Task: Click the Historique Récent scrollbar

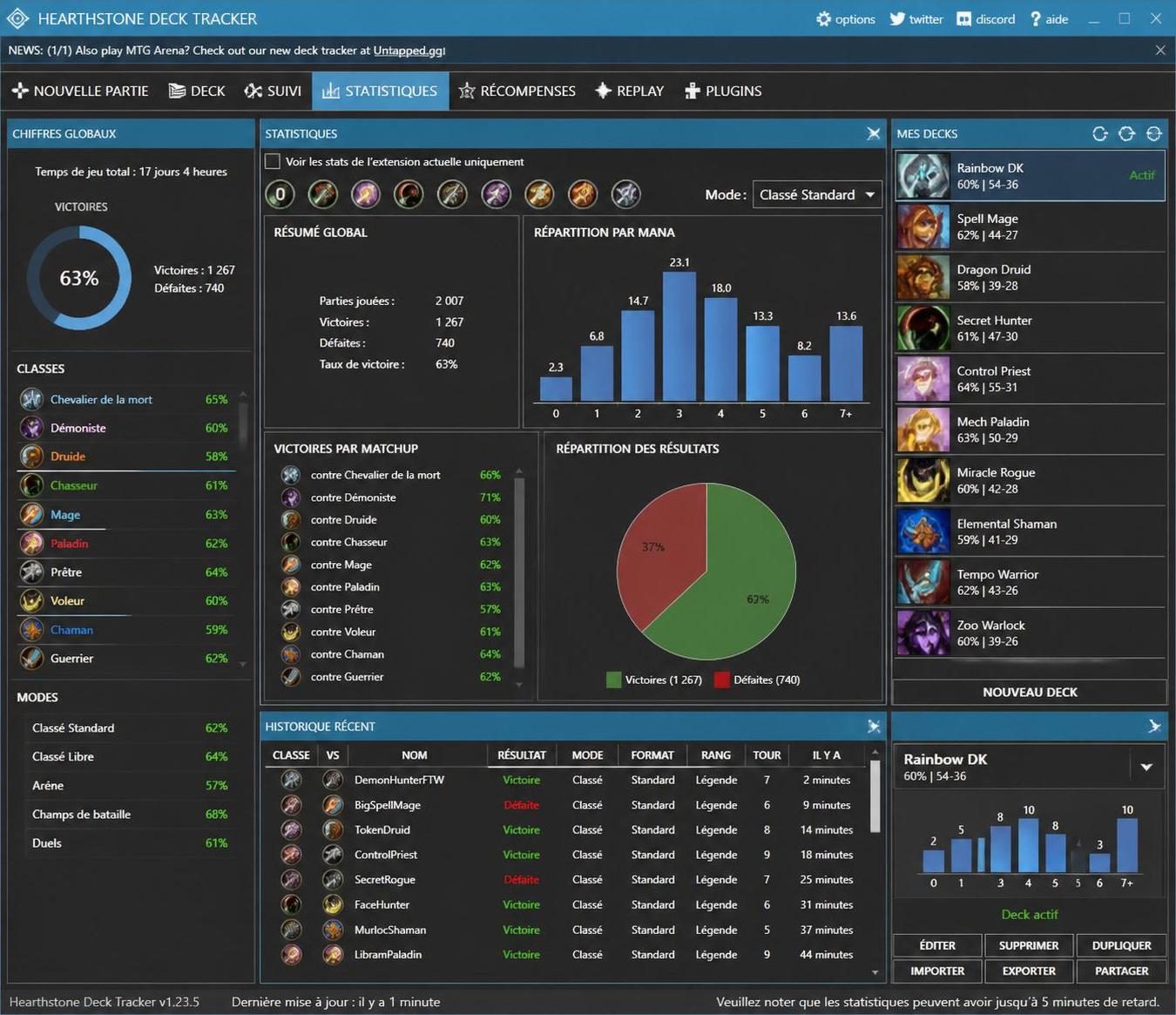Action: (x=875, y=796)
